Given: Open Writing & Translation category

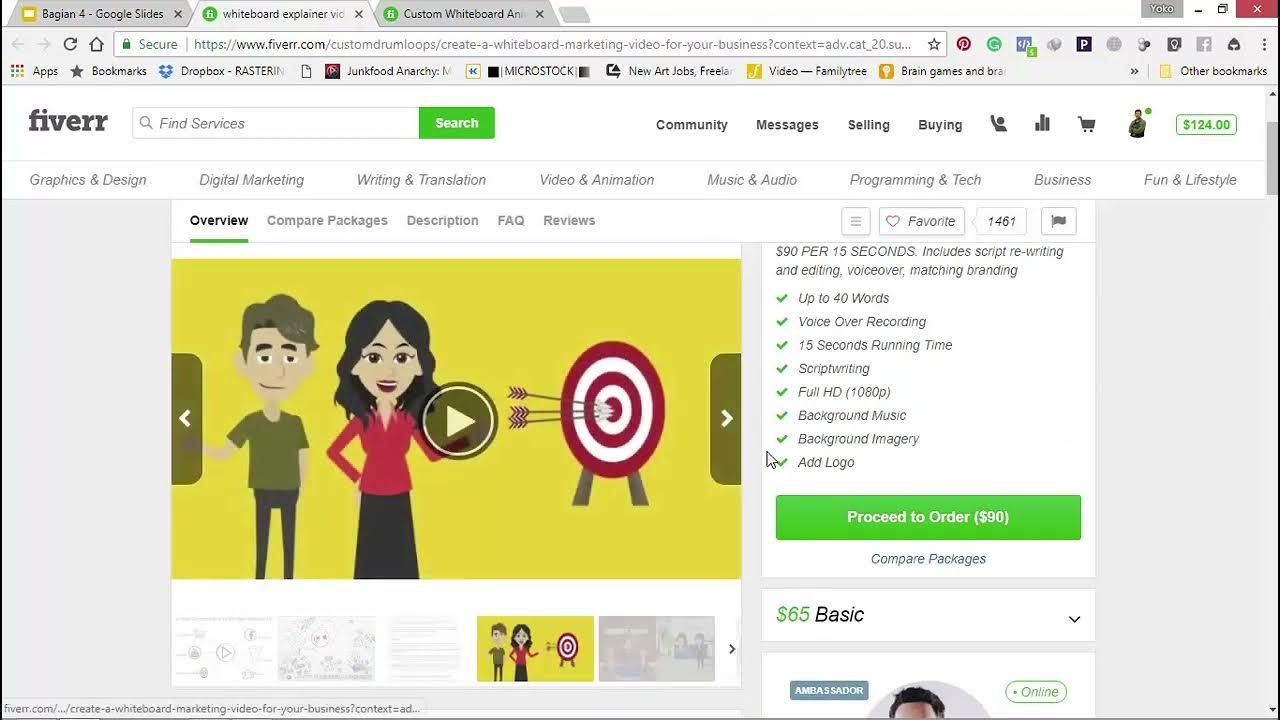Looking at the screenshot, I should pos(421,180).
